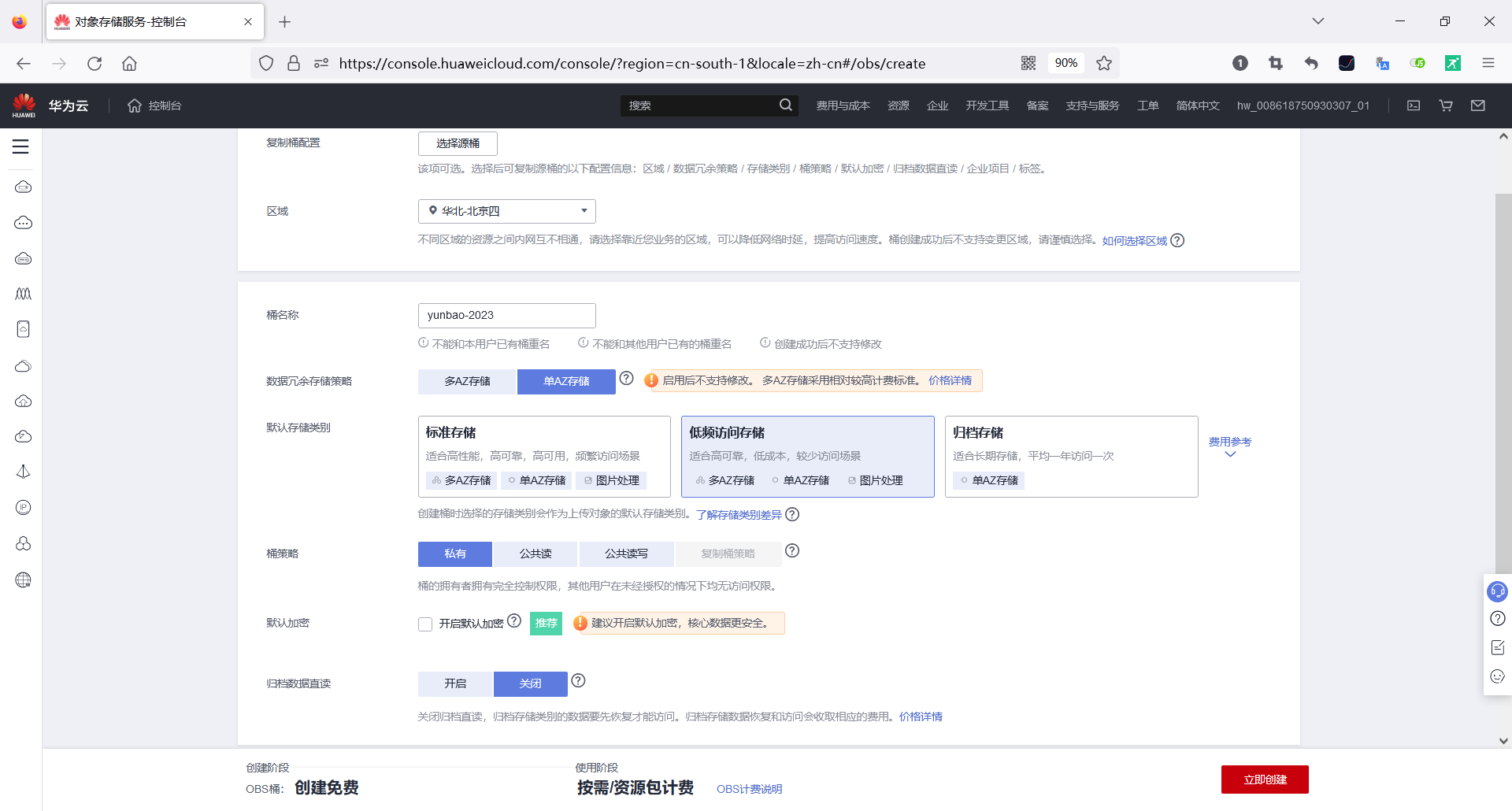Open the floating feedback edit icon
The width and height of the screenshot is (1512, 811).
point(1498,647)
